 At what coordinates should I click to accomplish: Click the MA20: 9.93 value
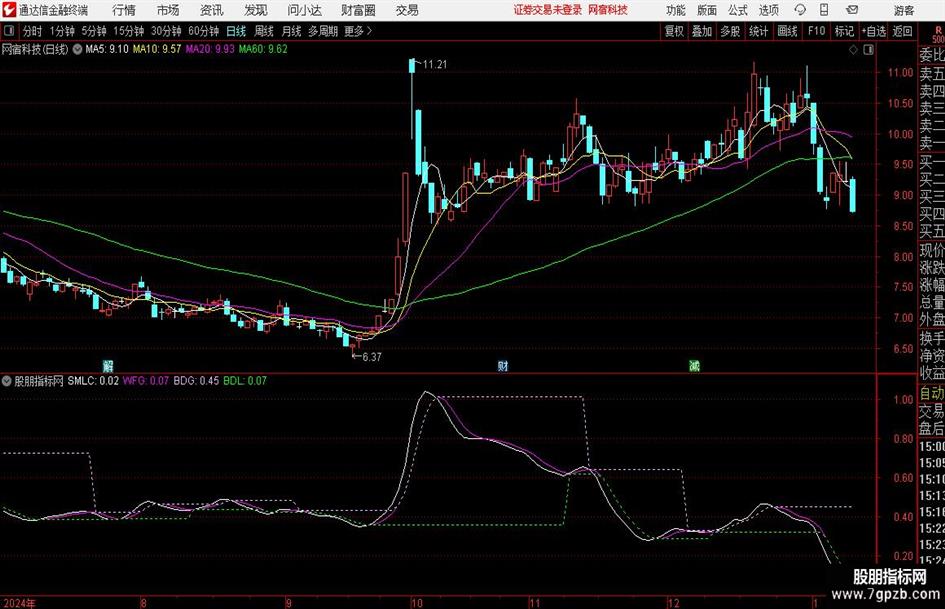(210, 49)
